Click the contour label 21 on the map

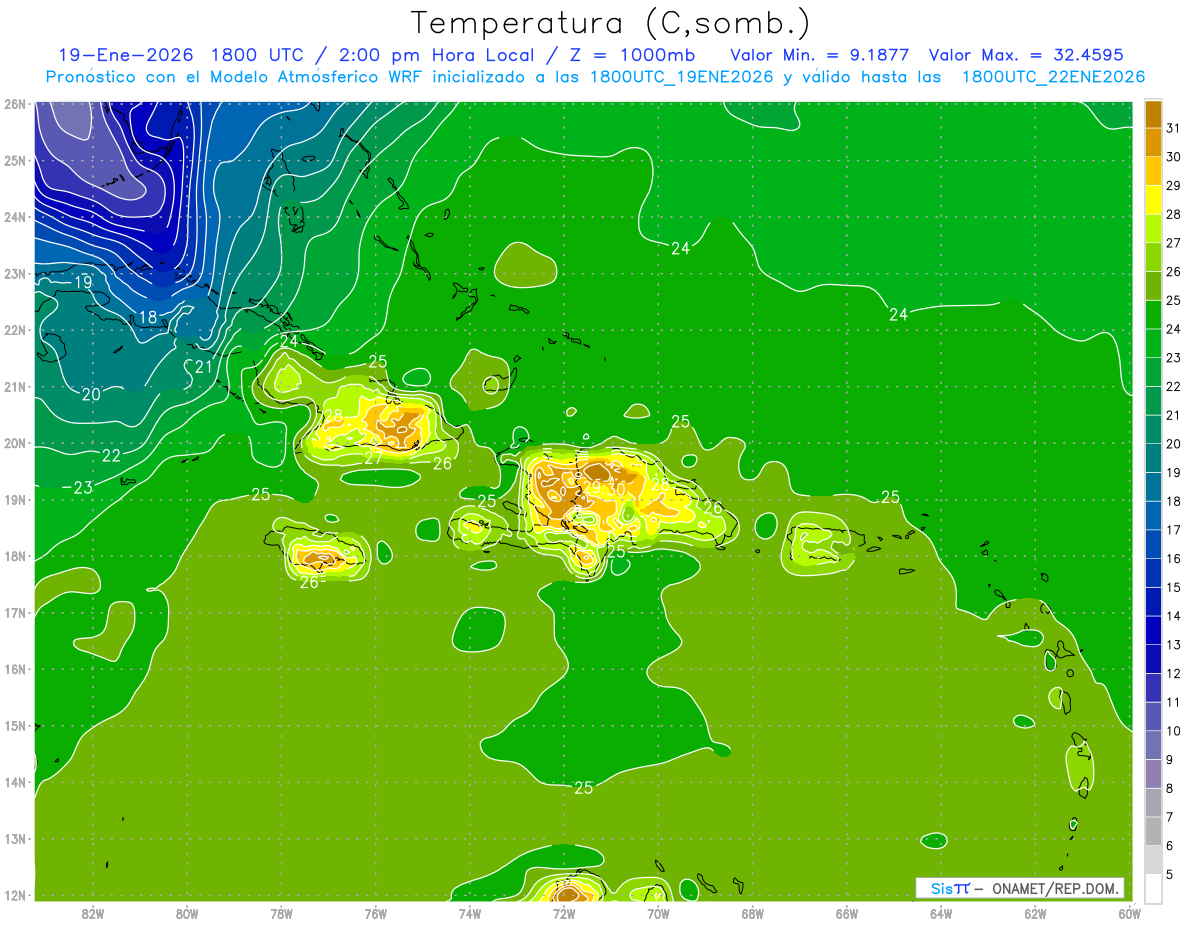203,367
